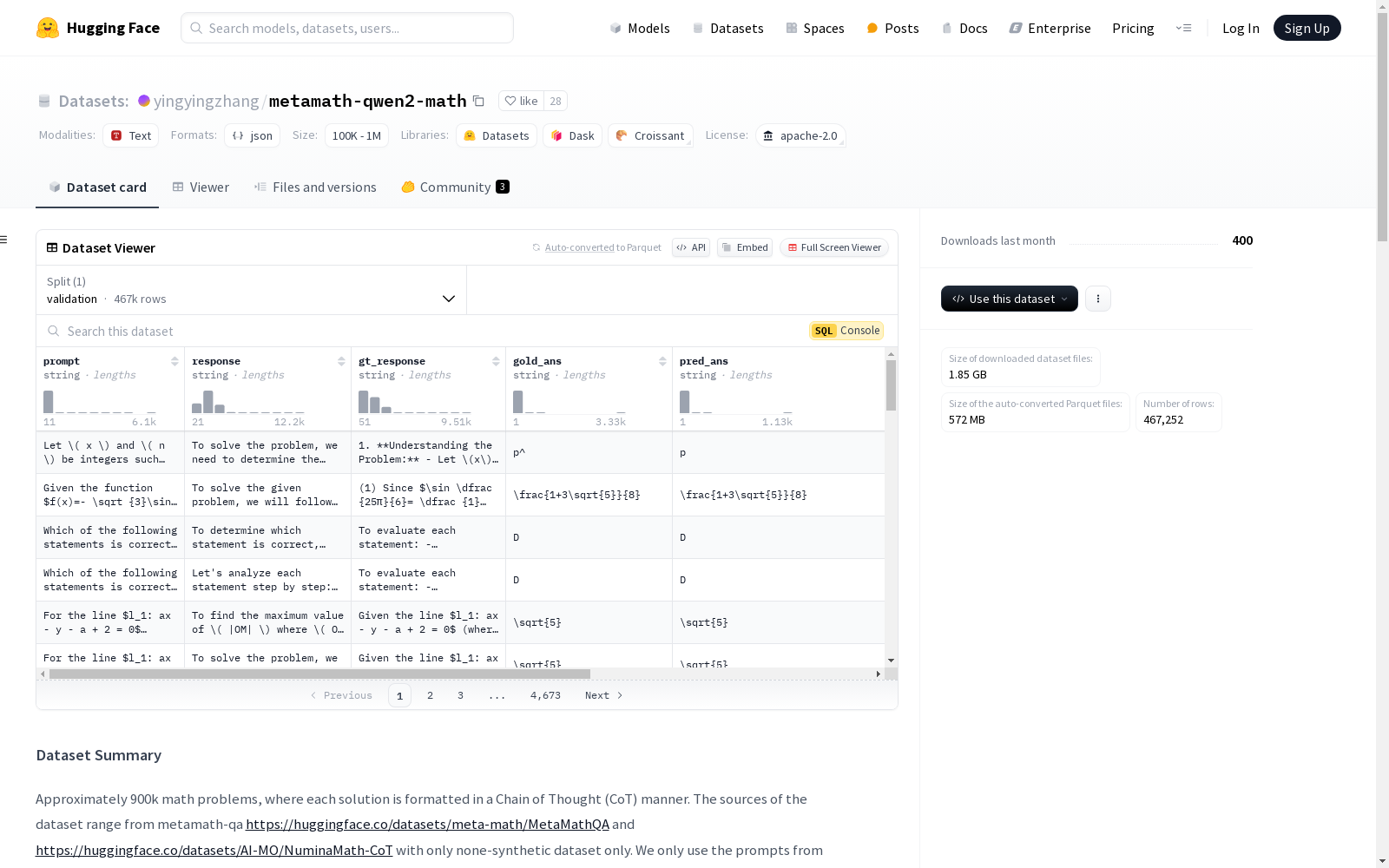1389x868 pixels.
Task: Open the MetaMathQA dataset link
Action: [427, 824]
